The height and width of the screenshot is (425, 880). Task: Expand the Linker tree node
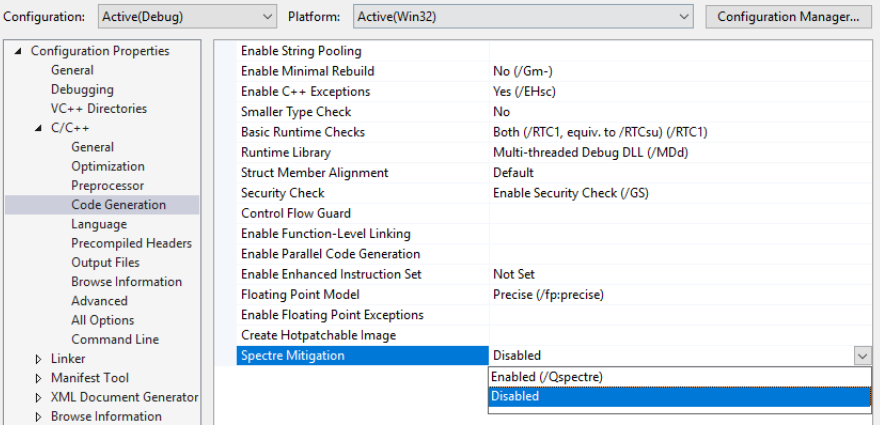38,359
